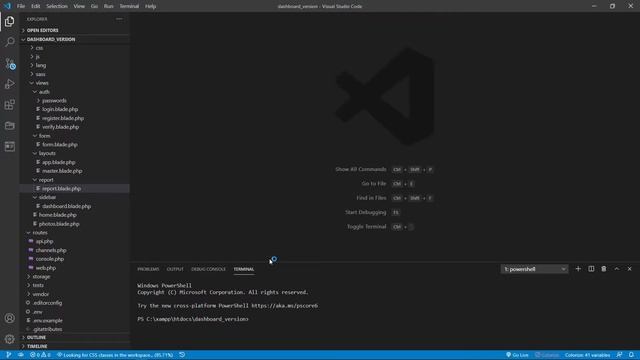Split the terminal panel
The height and width of the screenshot is (360, 640).
591,269
